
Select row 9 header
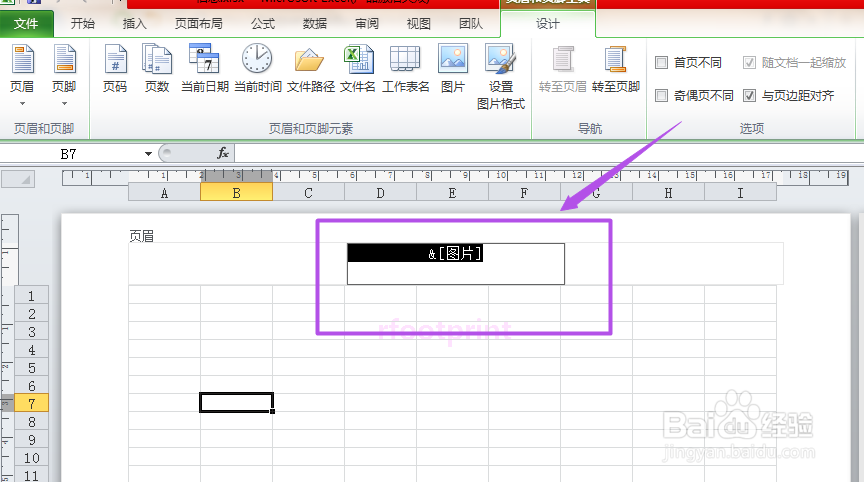(31, 440)
